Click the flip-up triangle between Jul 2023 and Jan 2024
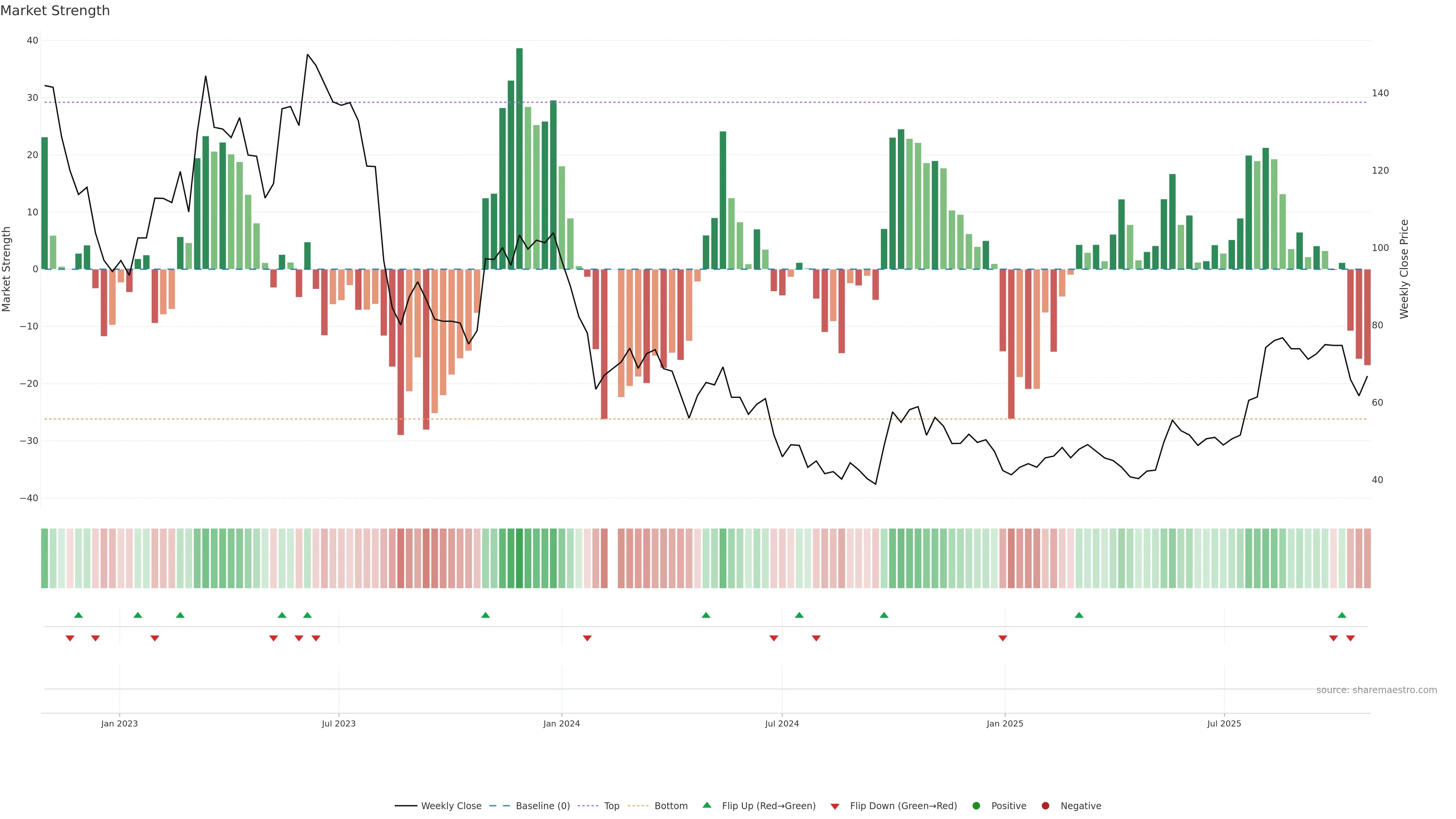This screenshot has height=819, width=1456. point(485,615)
